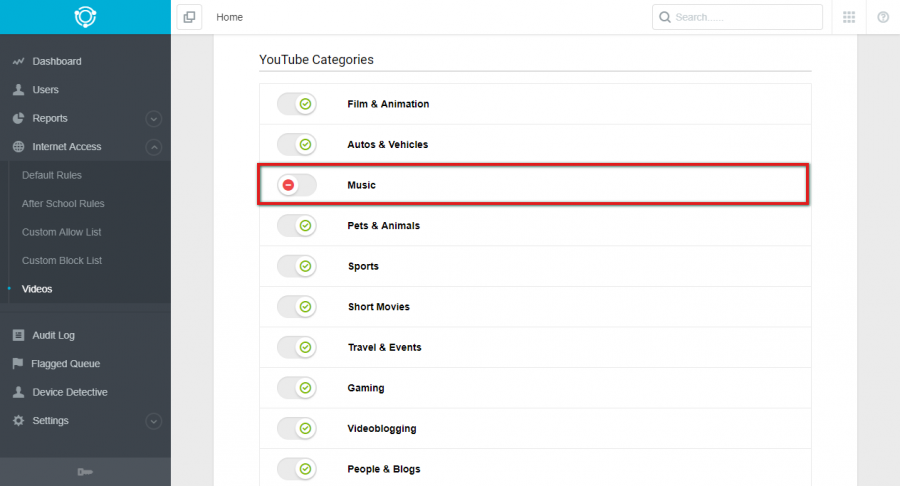Viewport: 900px width, 486px height.
Task: Collapse sidebar with bottom arrow icon
Action: coord(85,472)
